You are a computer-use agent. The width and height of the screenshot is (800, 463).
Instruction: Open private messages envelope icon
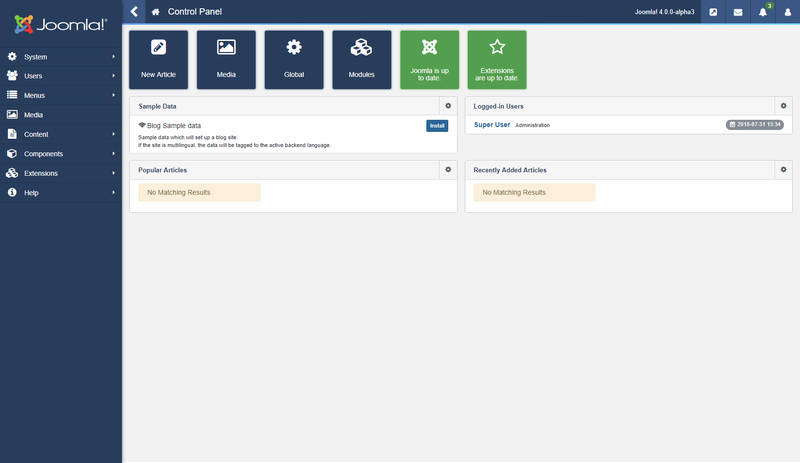click(x=738, y=12)
